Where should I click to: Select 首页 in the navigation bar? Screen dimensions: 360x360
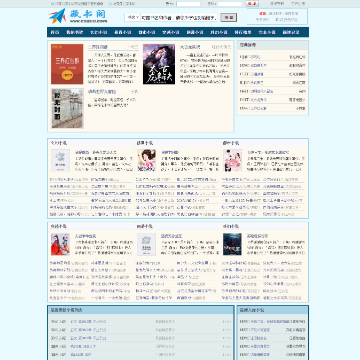click(x=55, y=32)
